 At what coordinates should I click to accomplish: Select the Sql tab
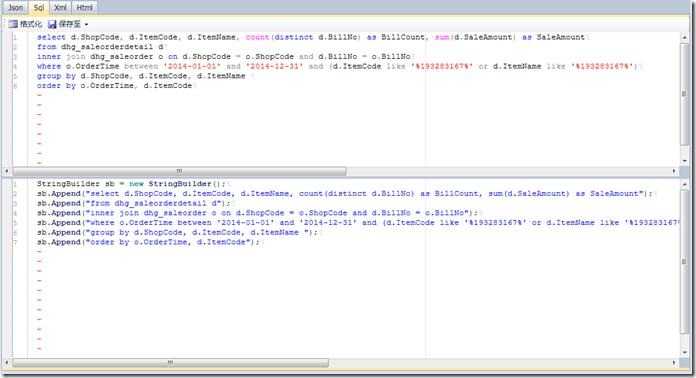39,8
